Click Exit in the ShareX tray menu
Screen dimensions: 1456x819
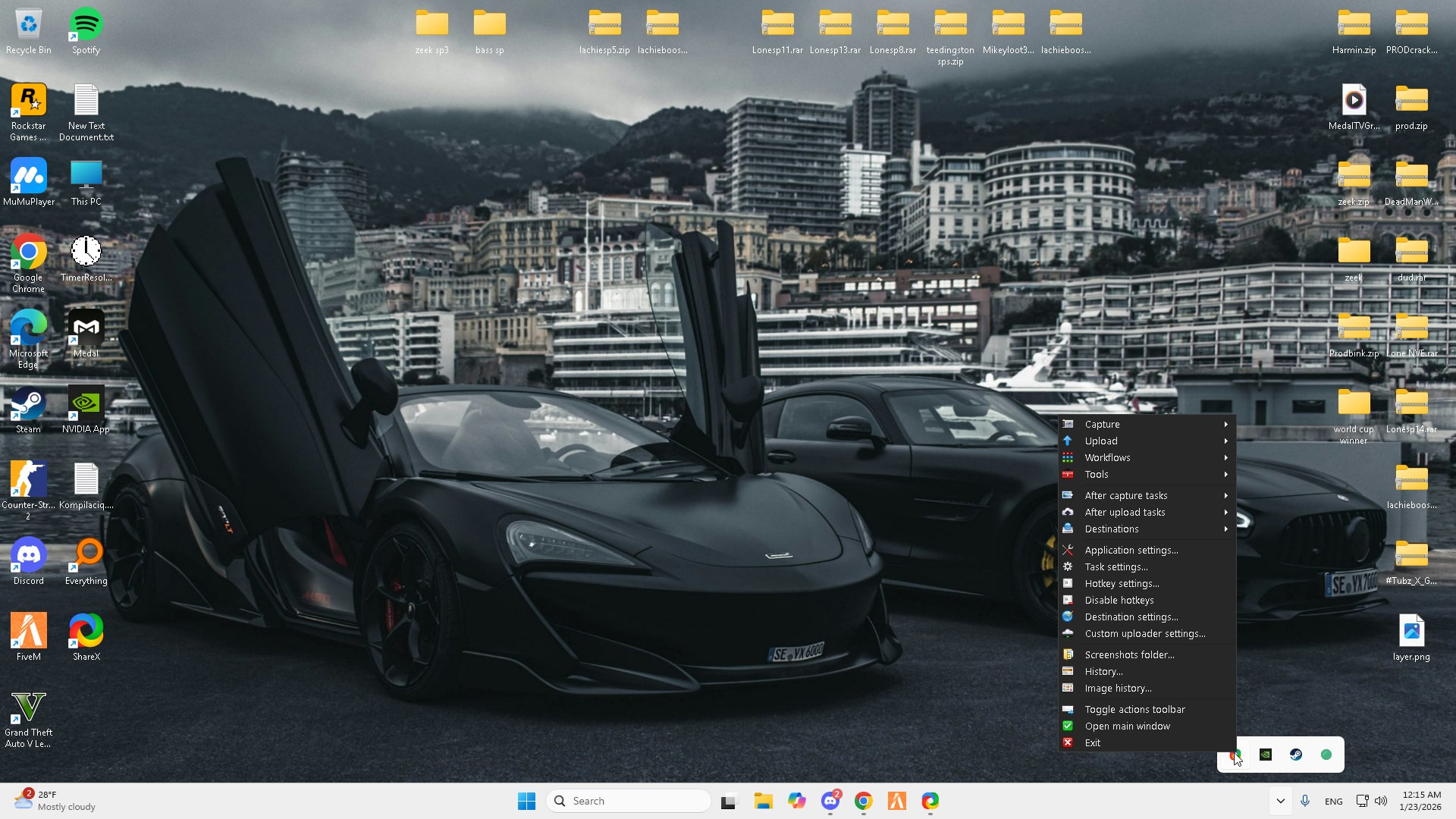pyautogui.click(x=1092, y=742)
